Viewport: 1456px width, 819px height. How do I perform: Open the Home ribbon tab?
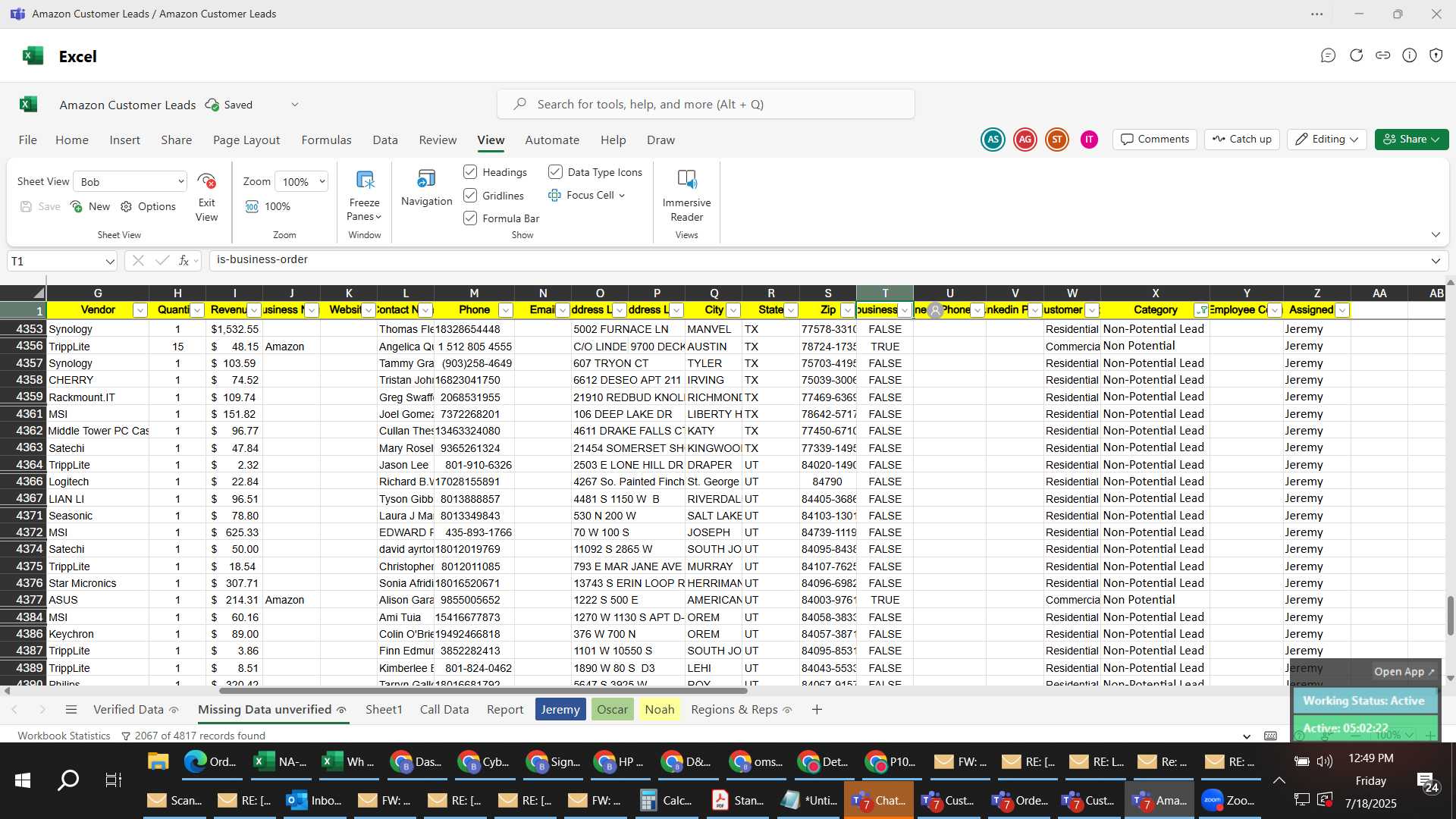[x=72, y=140]
